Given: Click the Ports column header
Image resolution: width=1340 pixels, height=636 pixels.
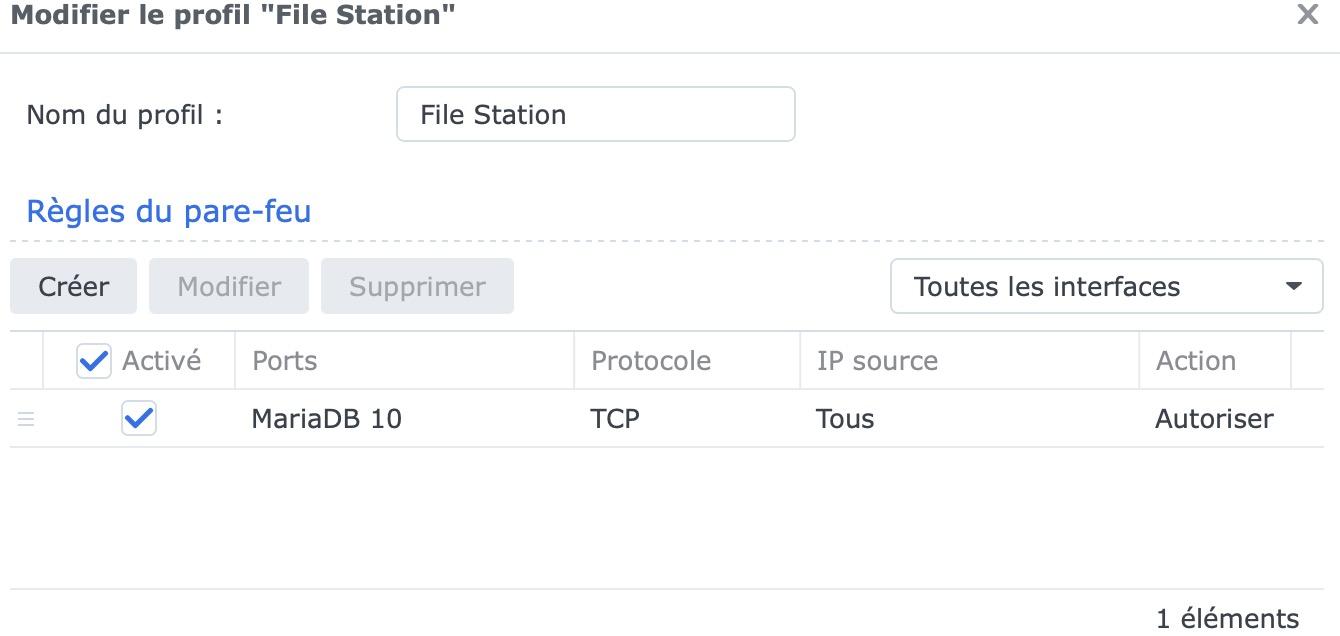Looking at the screenshot, I should coord(285,361).
